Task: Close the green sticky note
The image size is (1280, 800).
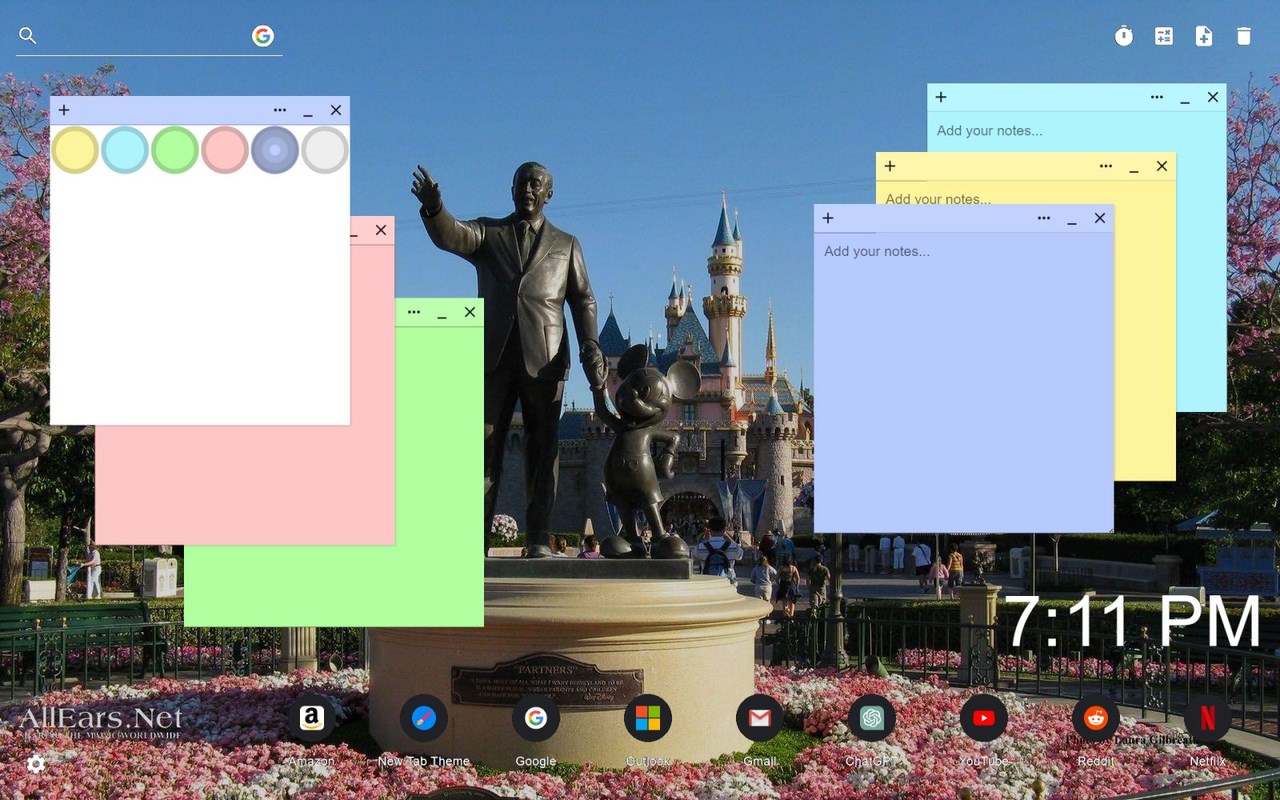Action: click(470, 312)
